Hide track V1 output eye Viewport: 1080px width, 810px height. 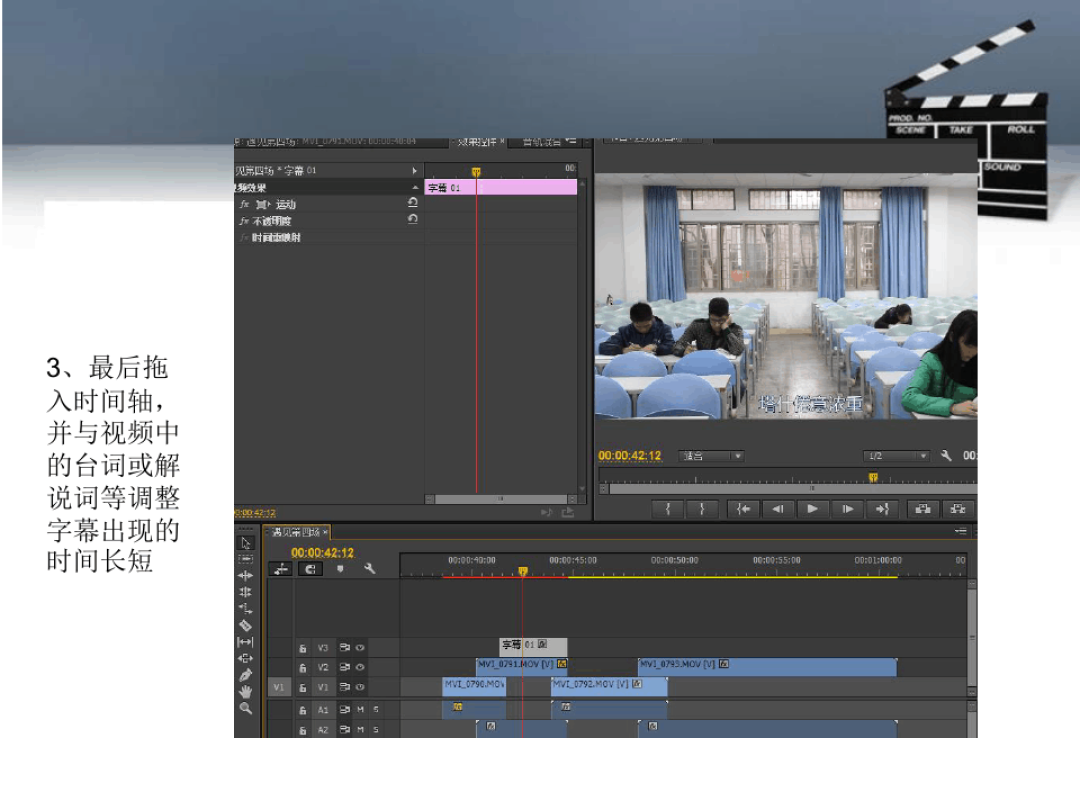(x=360, y=687)
